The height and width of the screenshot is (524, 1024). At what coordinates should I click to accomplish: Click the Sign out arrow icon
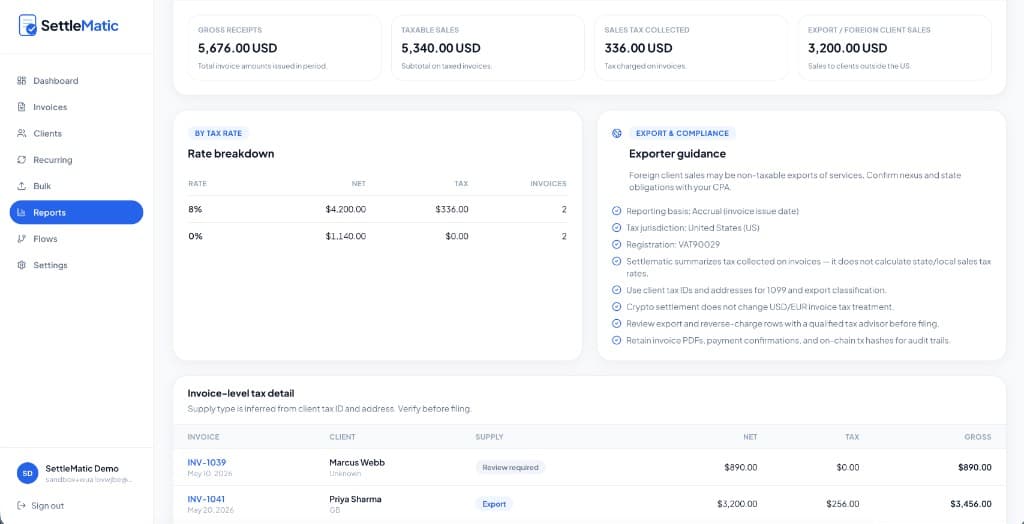point(21,506)
